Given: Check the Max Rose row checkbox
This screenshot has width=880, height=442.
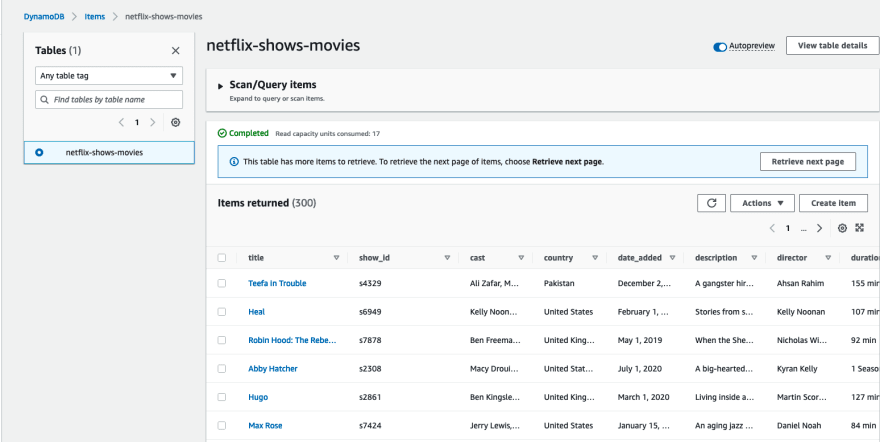Looking at the screenshot, I should pos(222,426).
